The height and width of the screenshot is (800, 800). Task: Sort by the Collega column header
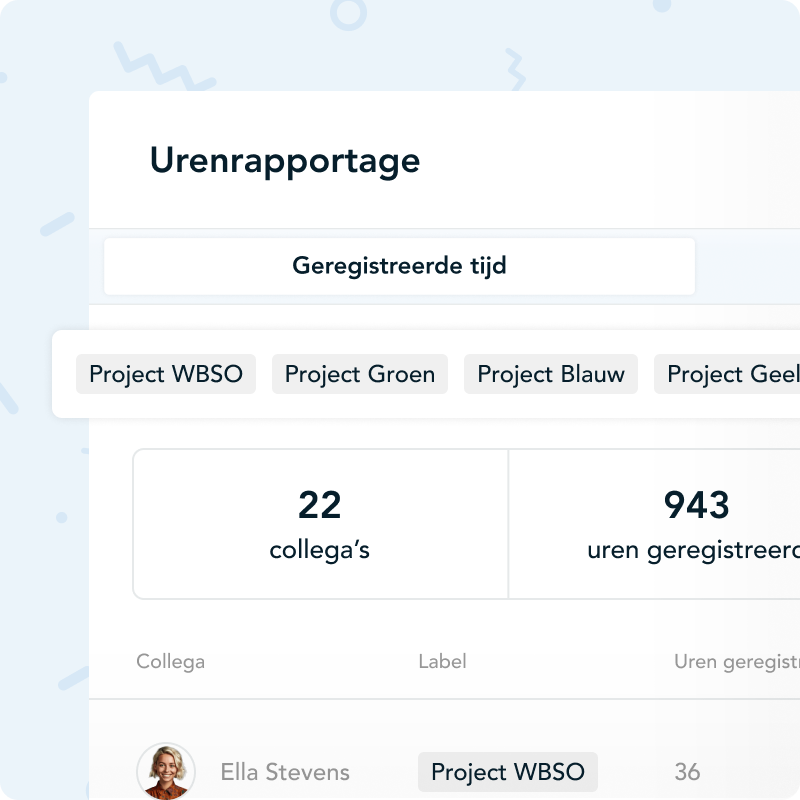click(171, 661)
